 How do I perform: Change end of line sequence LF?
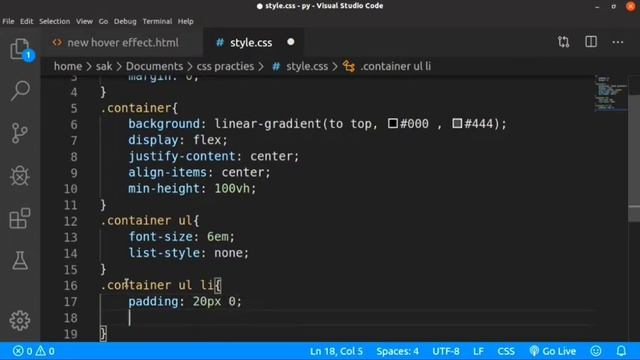click(x=478, y=351)
